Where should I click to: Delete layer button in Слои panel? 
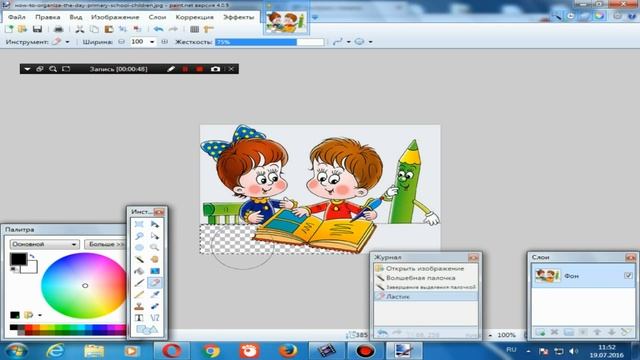point(554,332)
